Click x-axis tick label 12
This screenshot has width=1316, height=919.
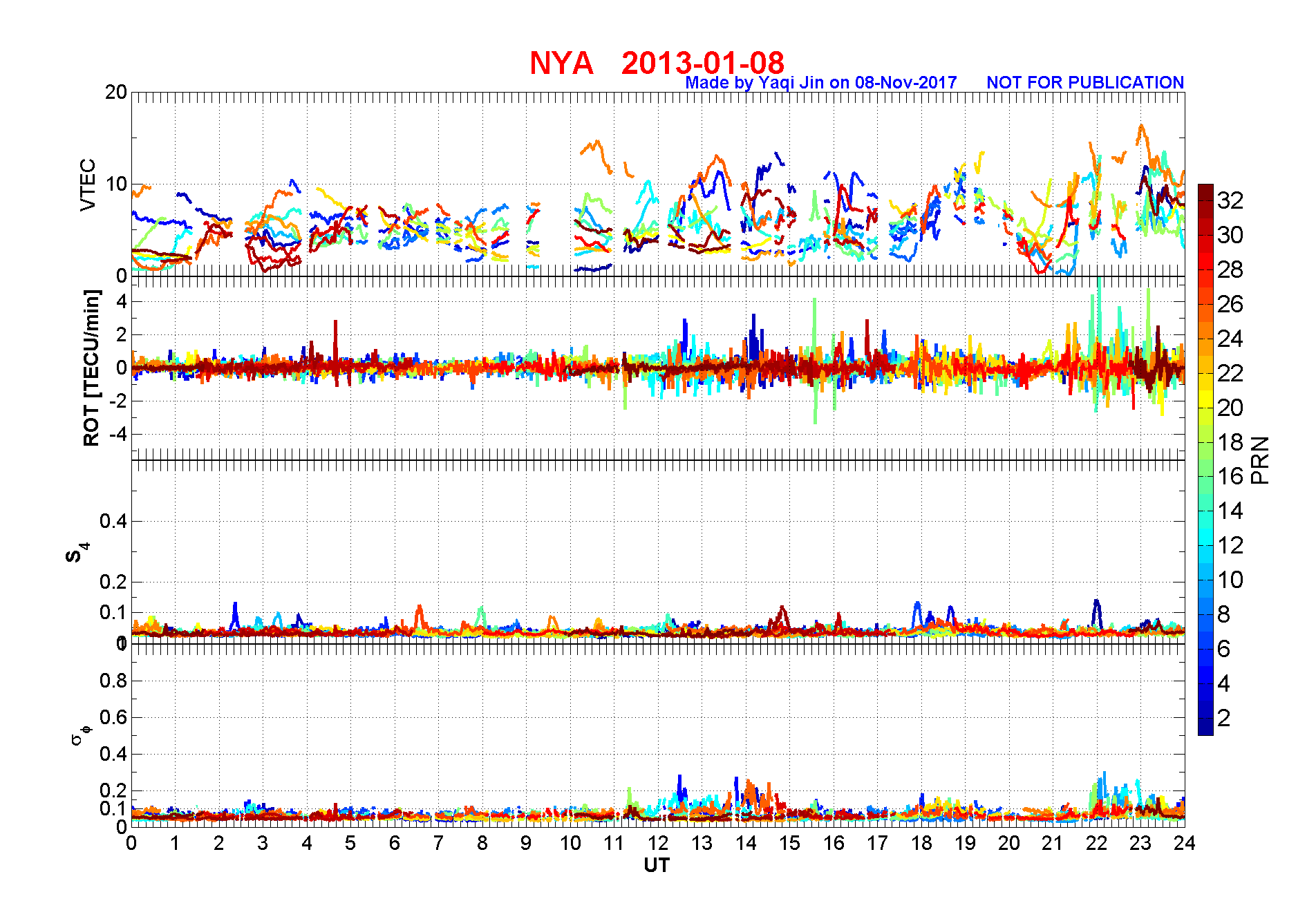[658, 843]
